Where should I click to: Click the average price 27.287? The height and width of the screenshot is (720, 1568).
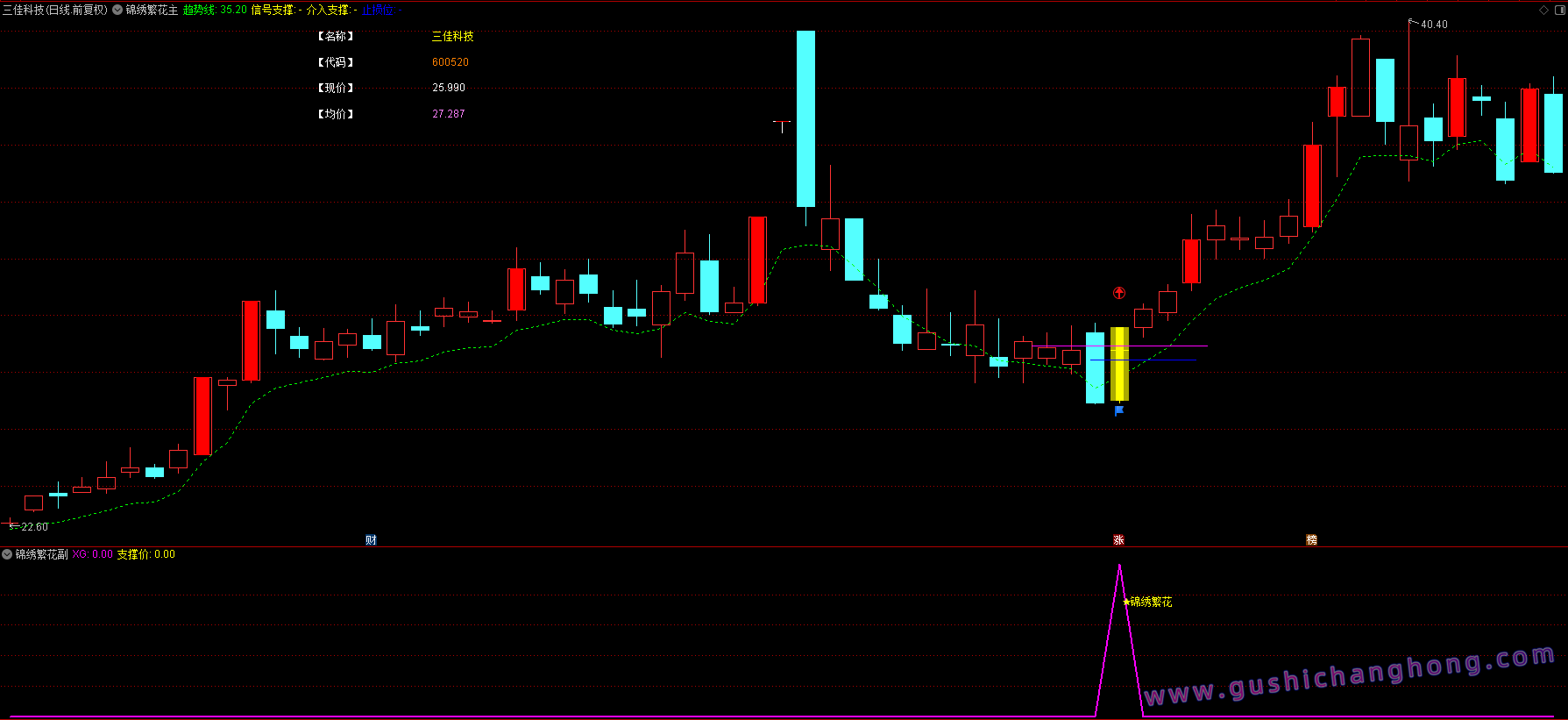pos(449,114)
